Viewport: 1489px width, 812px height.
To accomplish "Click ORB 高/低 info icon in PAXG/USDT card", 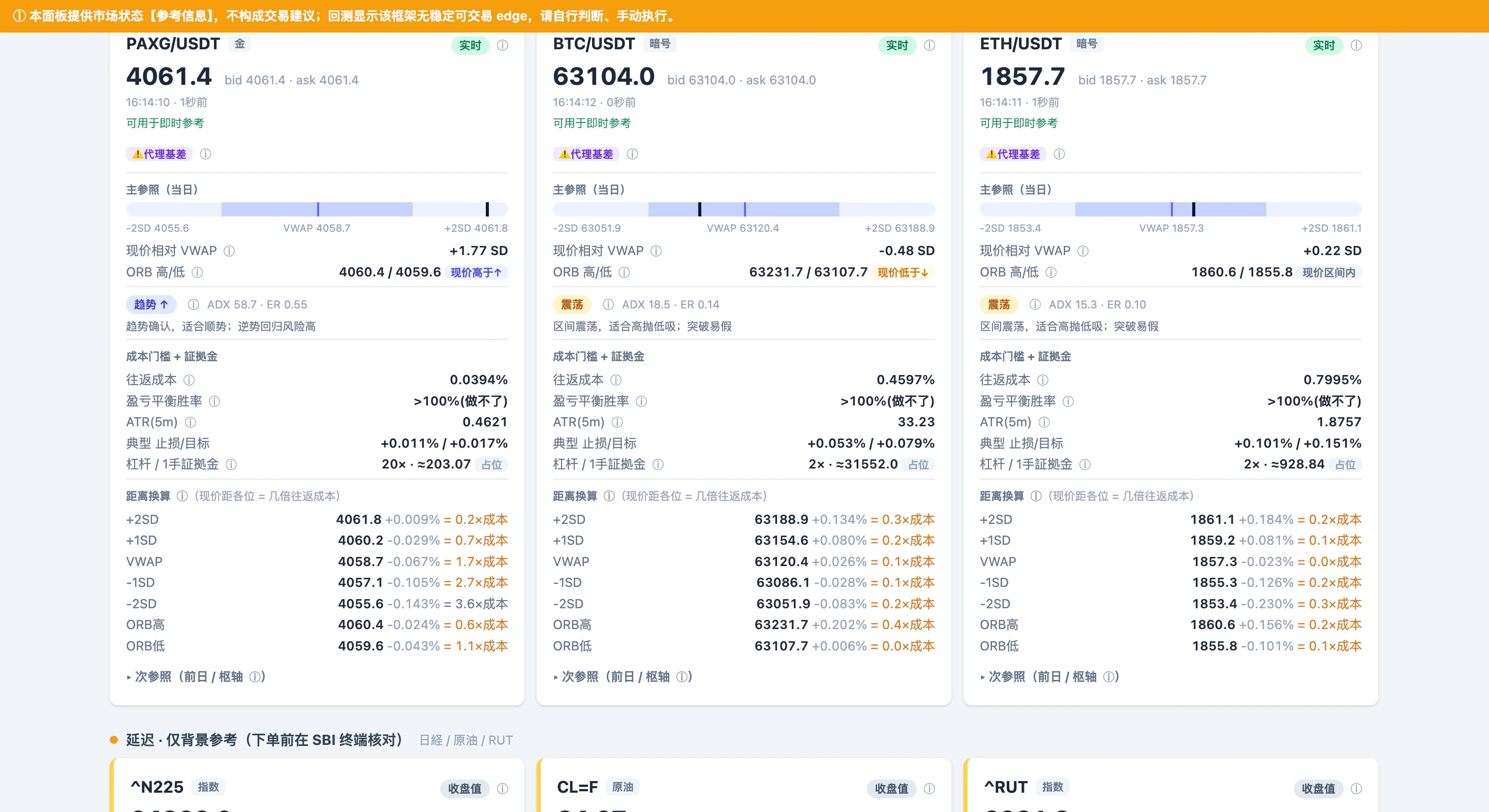I will [197, 272].
